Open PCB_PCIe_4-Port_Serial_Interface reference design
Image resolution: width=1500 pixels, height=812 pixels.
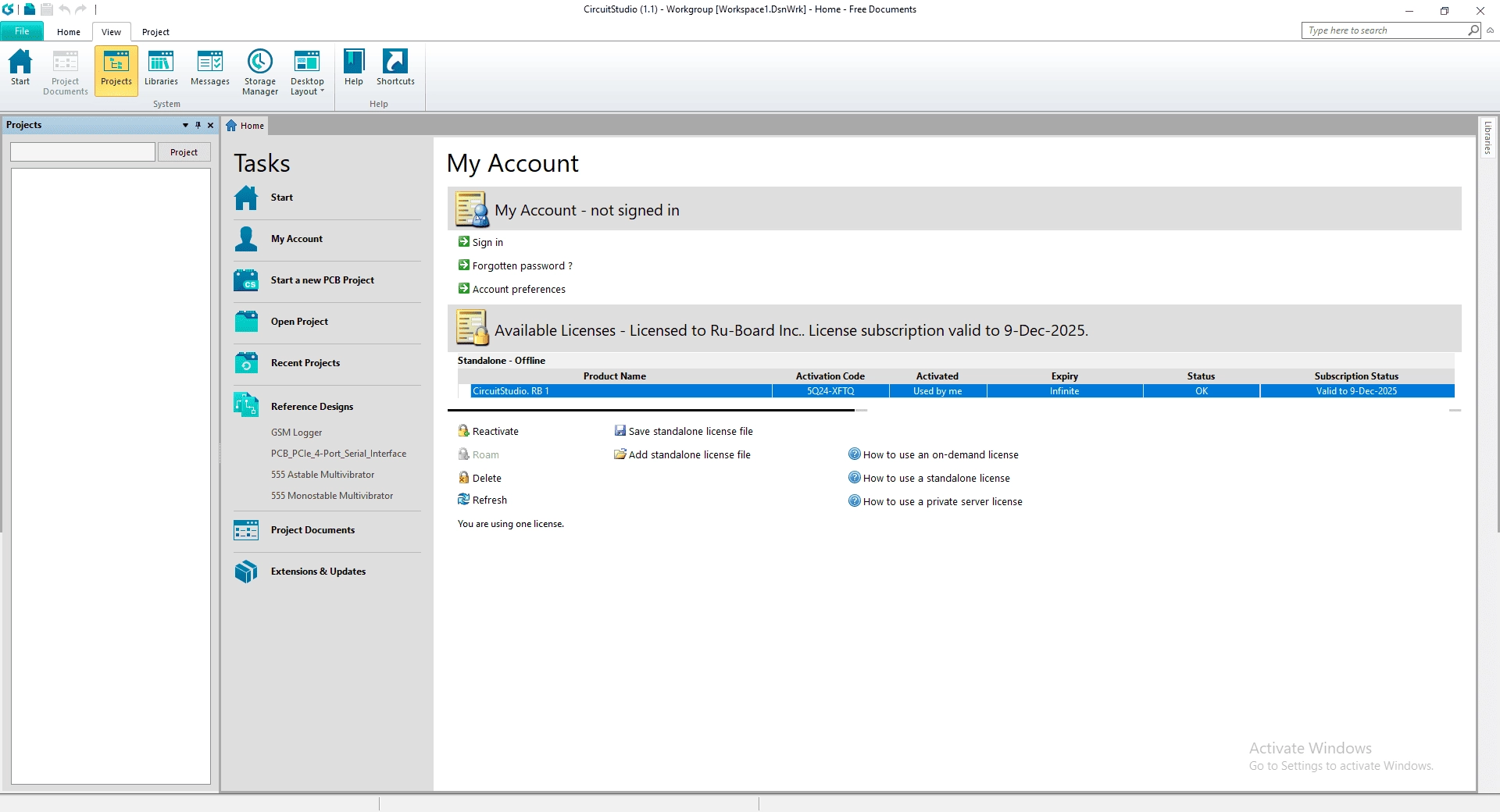click(x=338, y=454)
